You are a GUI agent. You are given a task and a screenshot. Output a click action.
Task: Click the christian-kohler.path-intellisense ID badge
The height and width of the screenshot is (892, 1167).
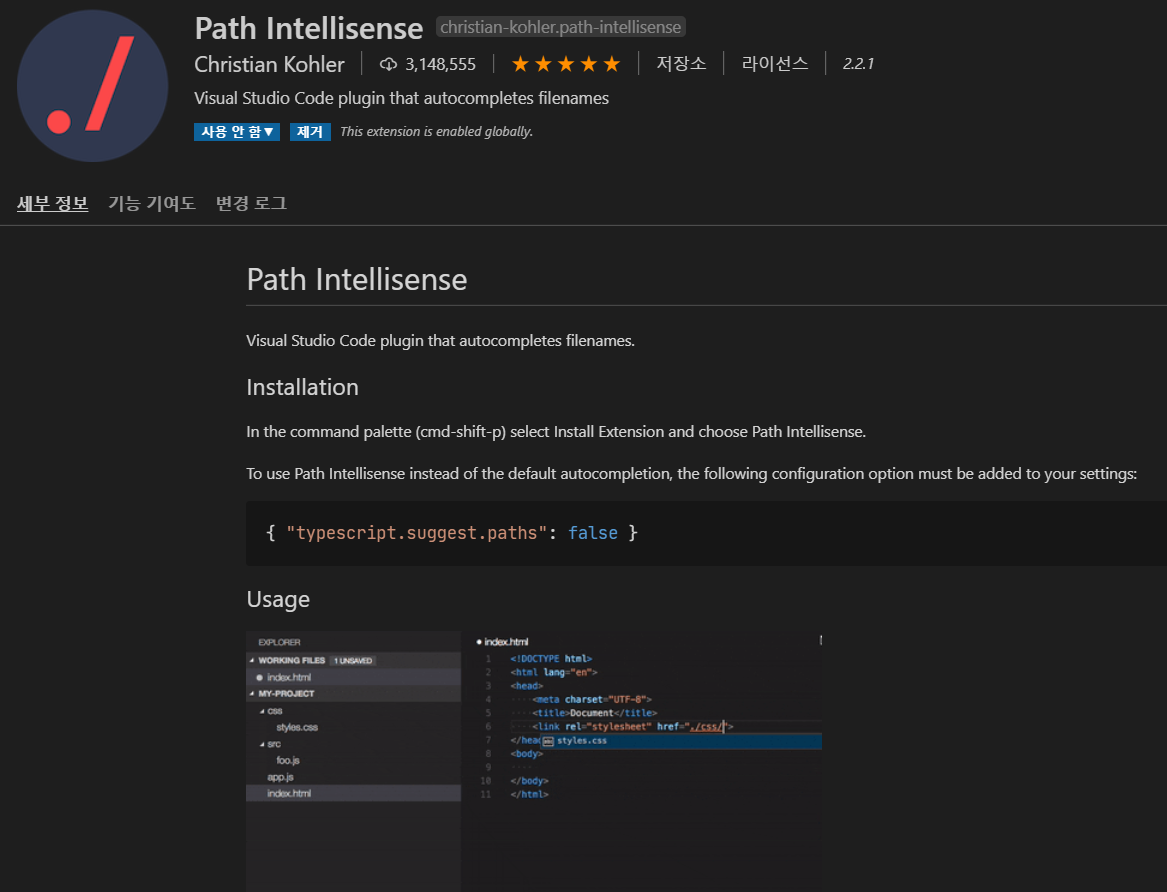pyautogui.click(x=560, y=27)
